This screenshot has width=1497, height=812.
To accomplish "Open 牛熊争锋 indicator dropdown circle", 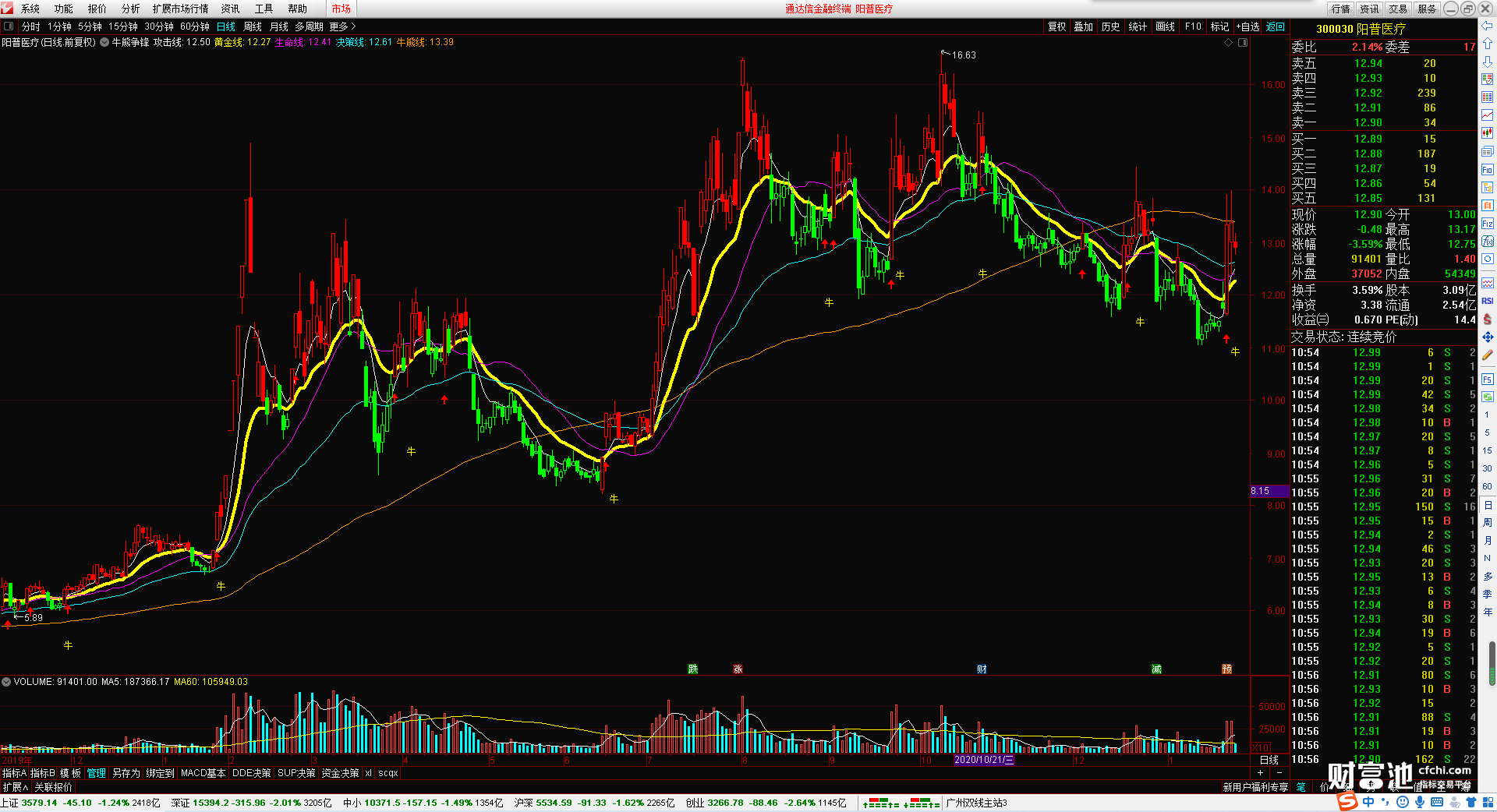I will click(104, 42).
